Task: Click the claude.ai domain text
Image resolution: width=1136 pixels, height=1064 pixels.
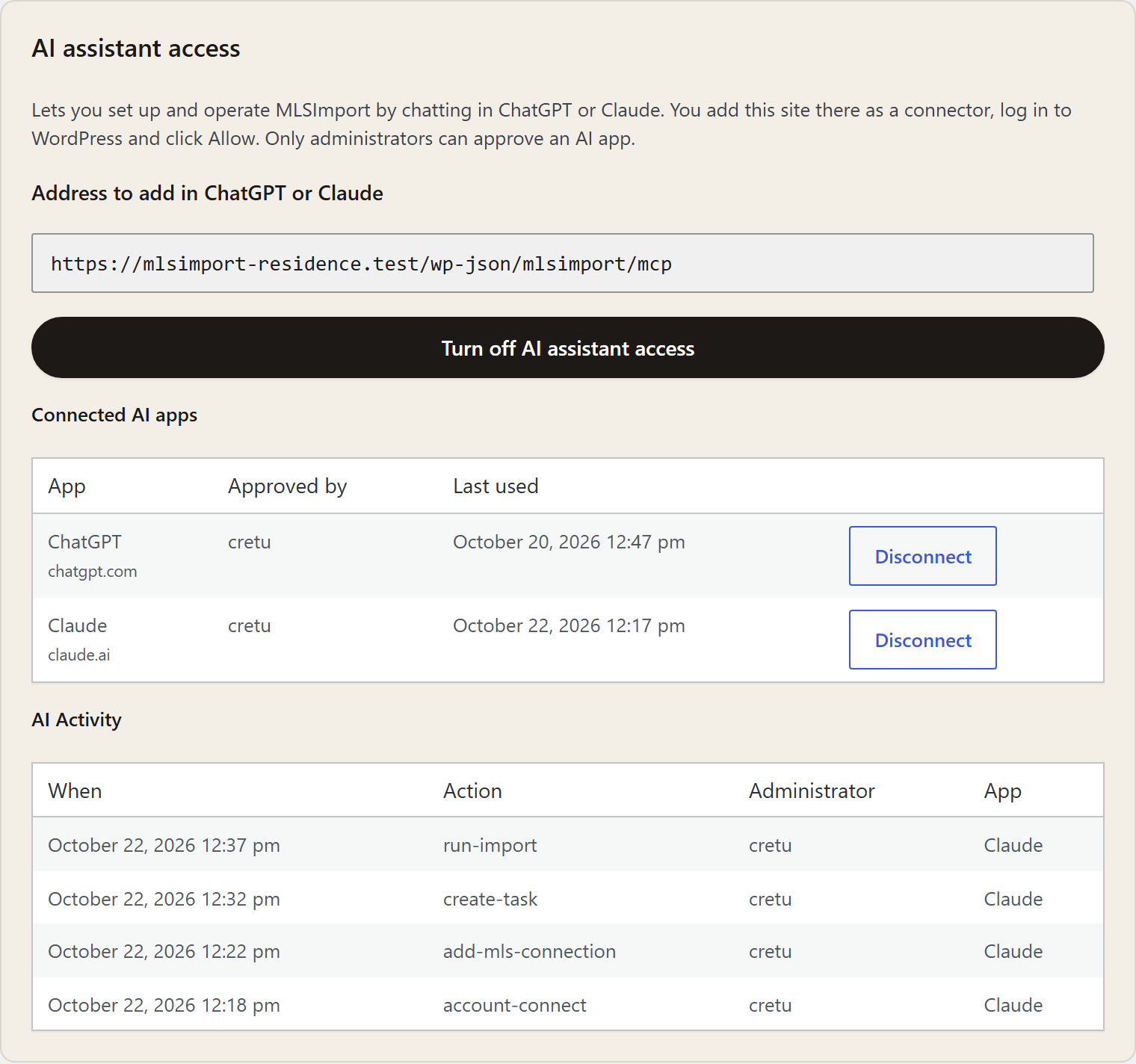Action: click(x=78, y=655)
